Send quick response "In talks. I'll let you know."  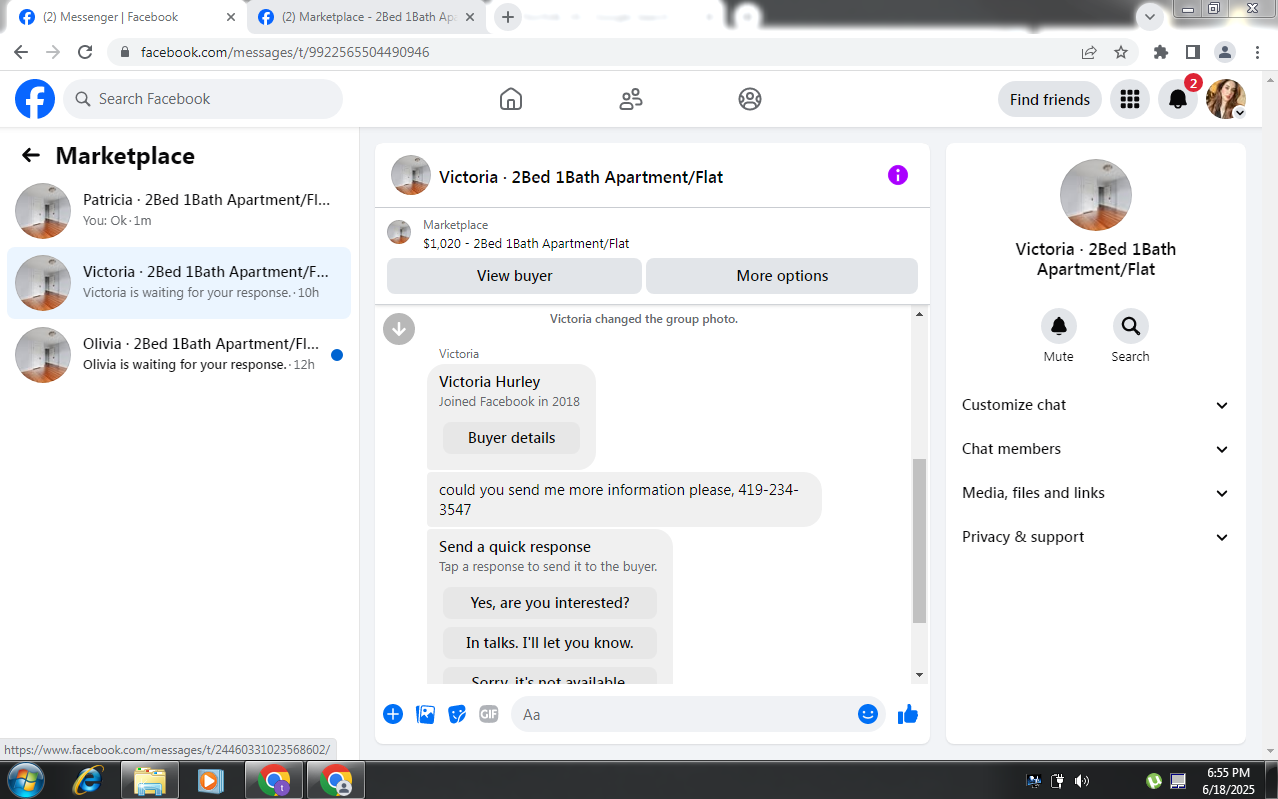point(550,643)
